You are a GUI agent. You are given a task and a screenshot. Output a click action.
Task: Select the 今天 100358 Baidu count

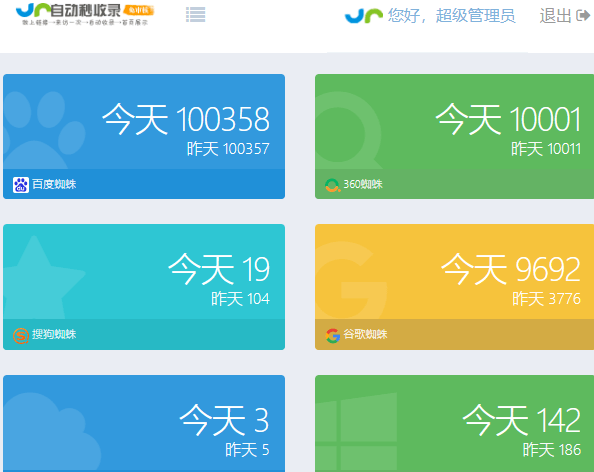click(186, 119)
